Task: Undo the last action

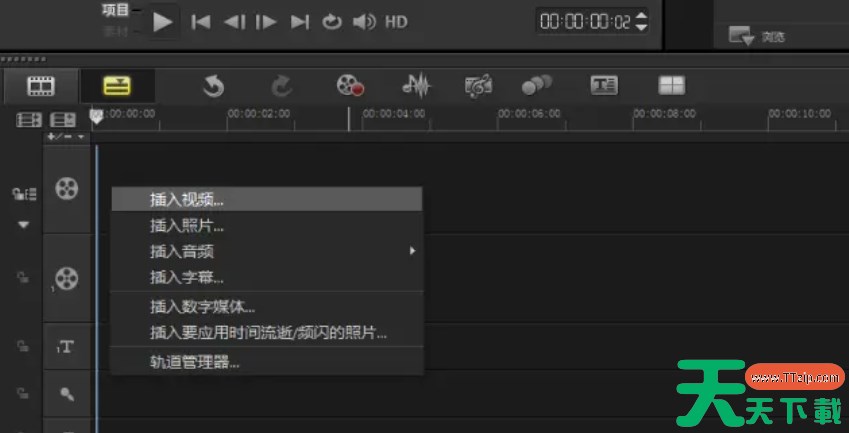Action: pyautogui.click(x=213, y=86)
